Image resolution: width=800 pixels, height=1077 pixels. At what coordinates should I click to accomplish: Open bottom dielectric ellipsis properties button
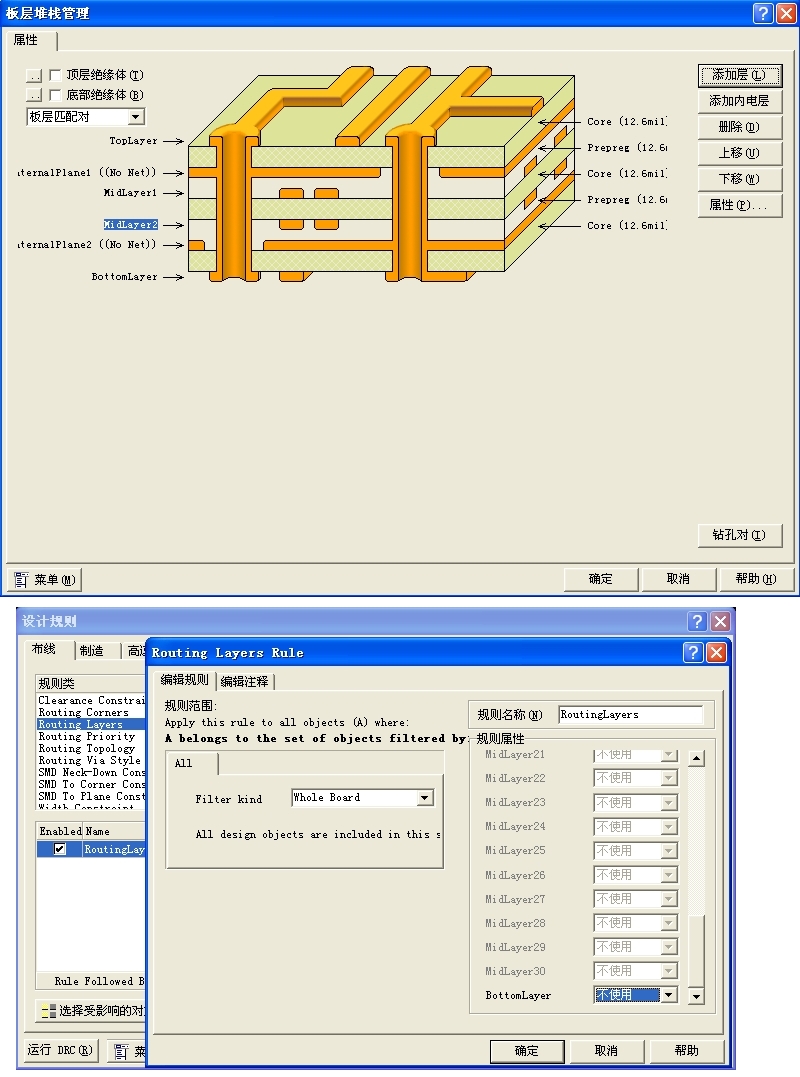click(x=34, y=95)
